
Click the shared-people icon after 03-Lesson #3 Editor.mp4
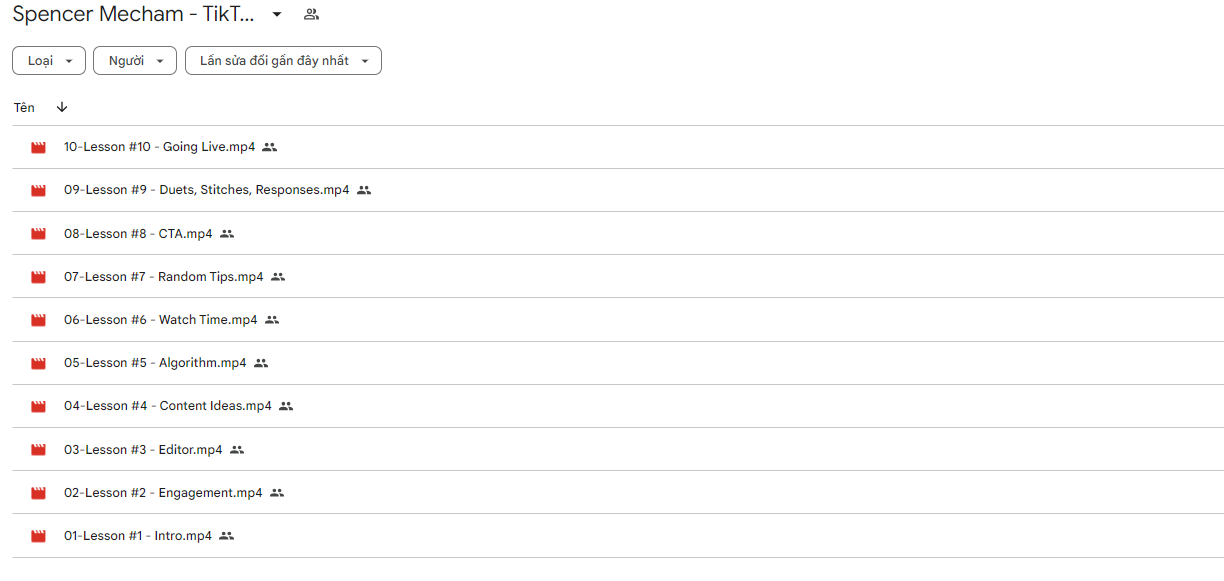(x=237, y=450)
